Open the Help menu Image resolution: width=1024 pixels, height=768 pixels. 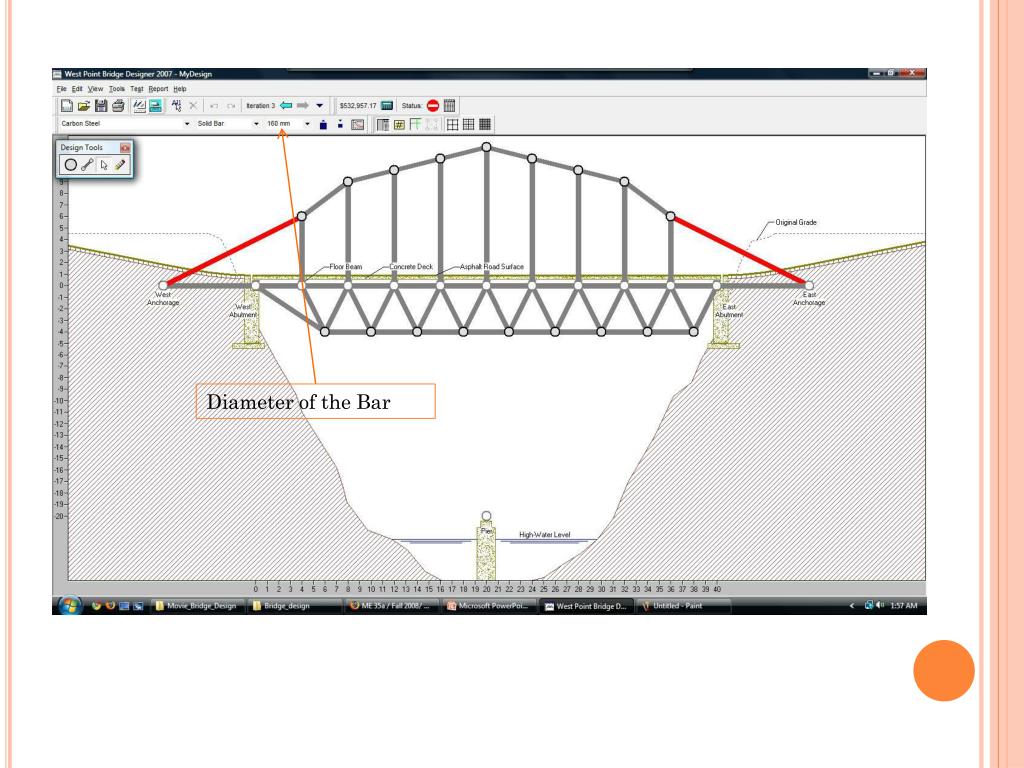(180, 89)
